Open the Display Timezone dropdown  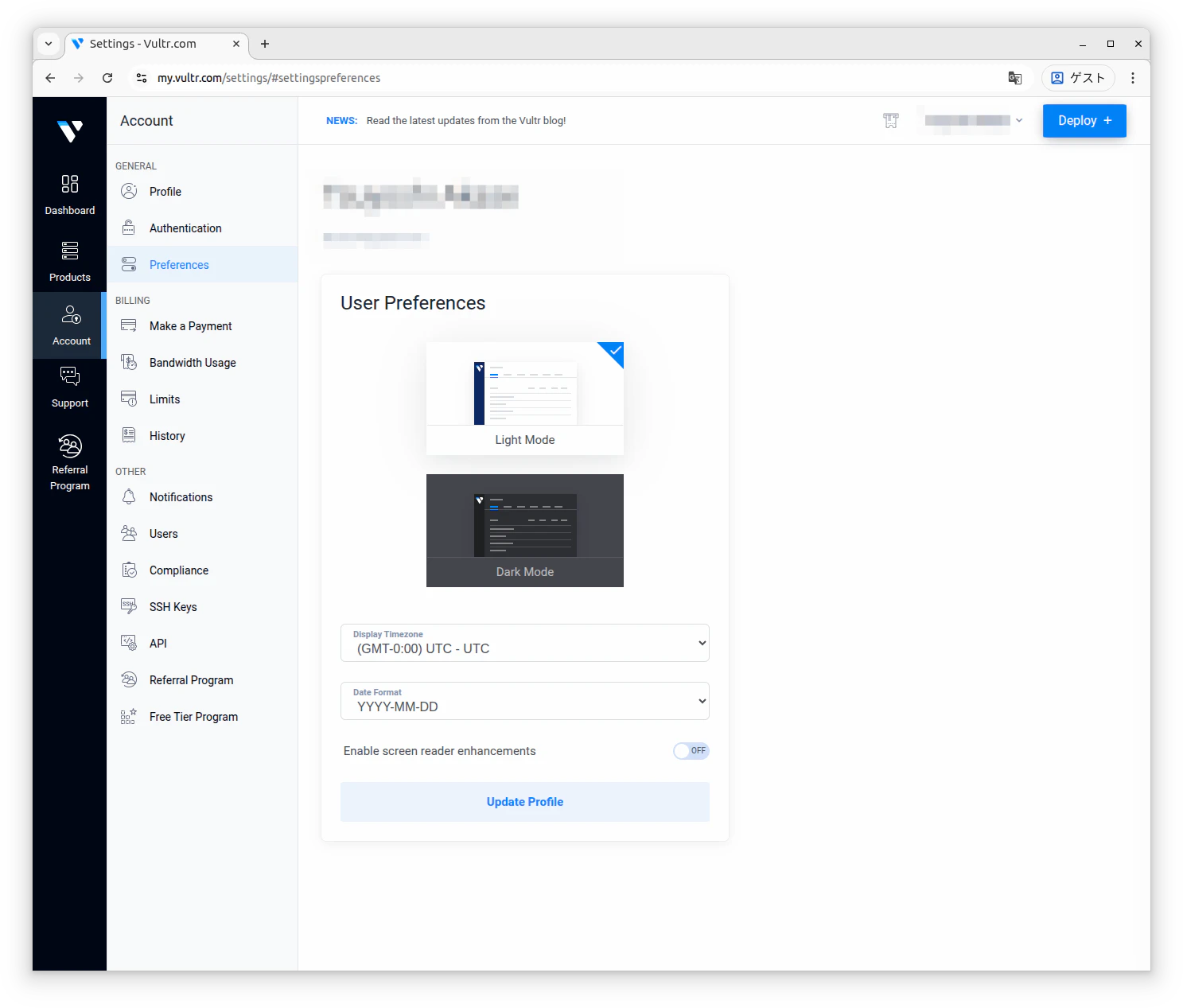pos(525,643)
